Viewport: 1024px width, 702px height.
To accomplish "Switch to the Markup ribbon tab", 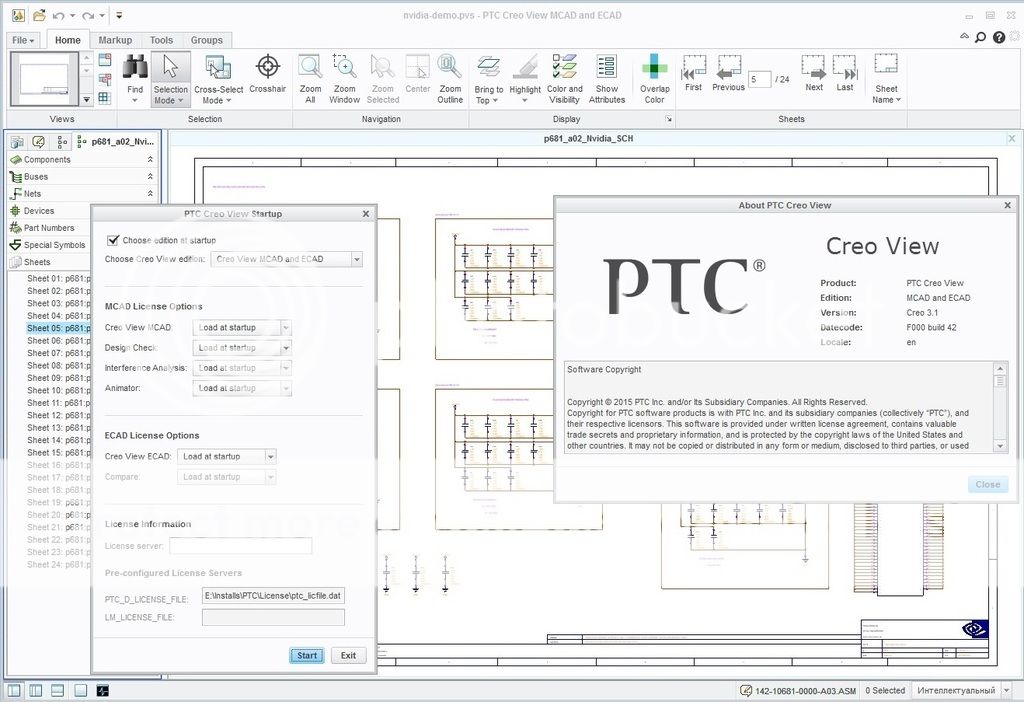I will (x=115, y=40).
